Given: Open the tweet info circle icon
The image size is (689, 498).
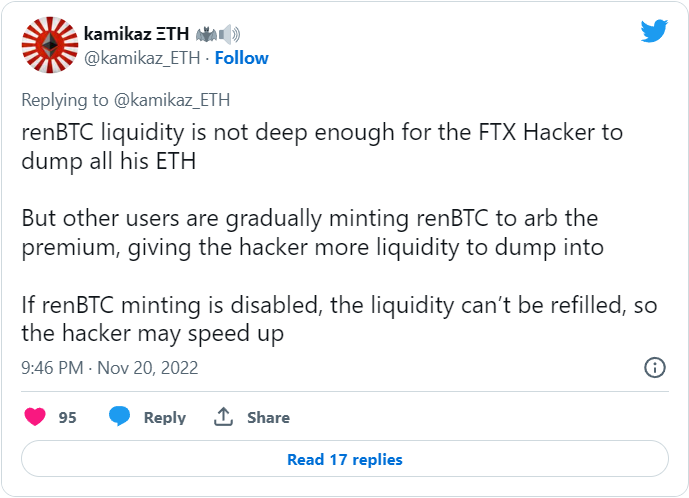Looking at the screenshot, I should [x=655, y=367].
